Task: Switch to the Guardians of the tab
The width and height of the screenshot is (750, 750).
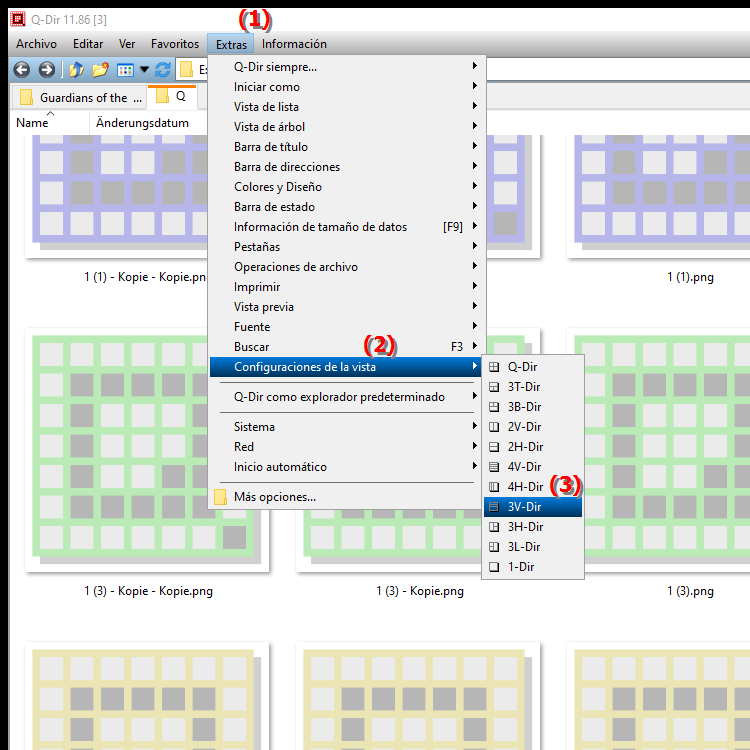Action: (82, 98)
